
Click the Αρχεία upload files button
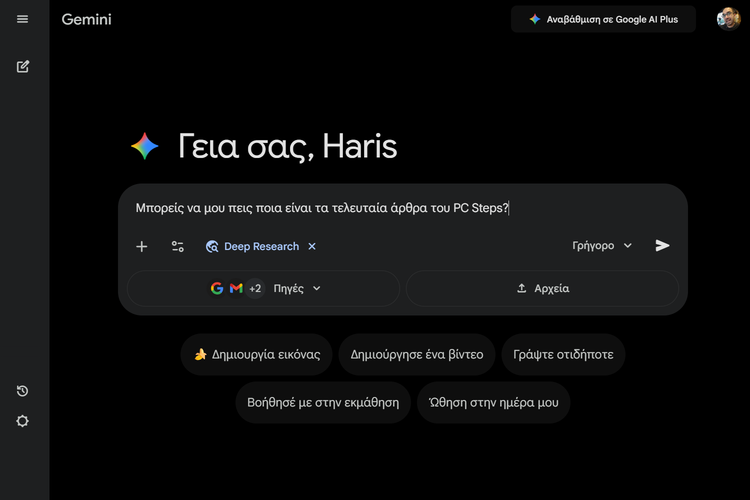click(542, 288)
